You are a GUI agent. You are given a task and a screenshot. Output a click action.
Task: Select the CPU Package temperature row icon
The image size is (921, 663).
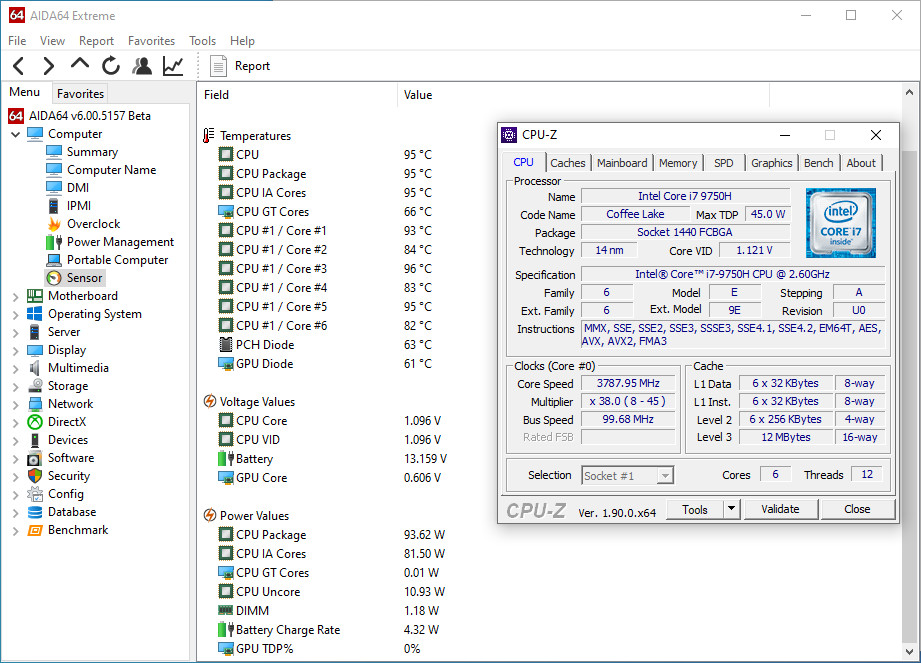click(226, 174)
